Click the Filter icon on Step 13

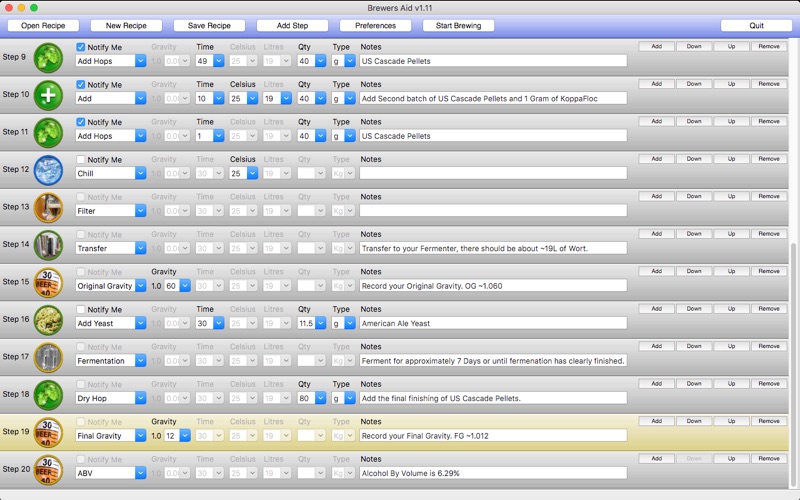(48, 207)
